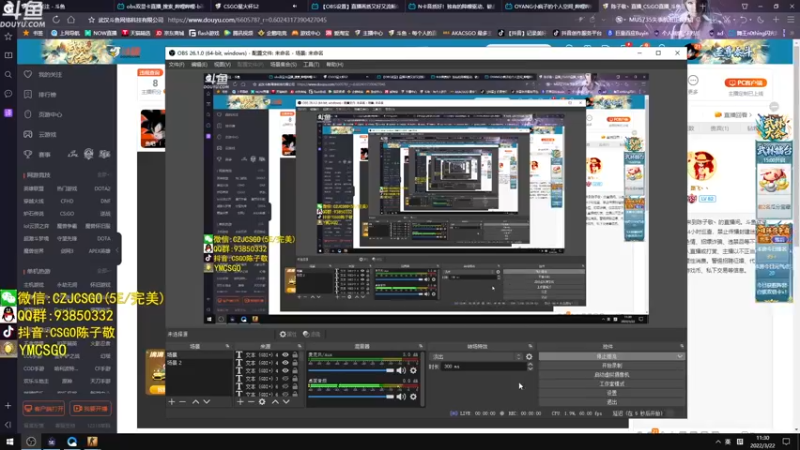
Task: Move the scene down in Scenes dock
Action: click(207, 402)
